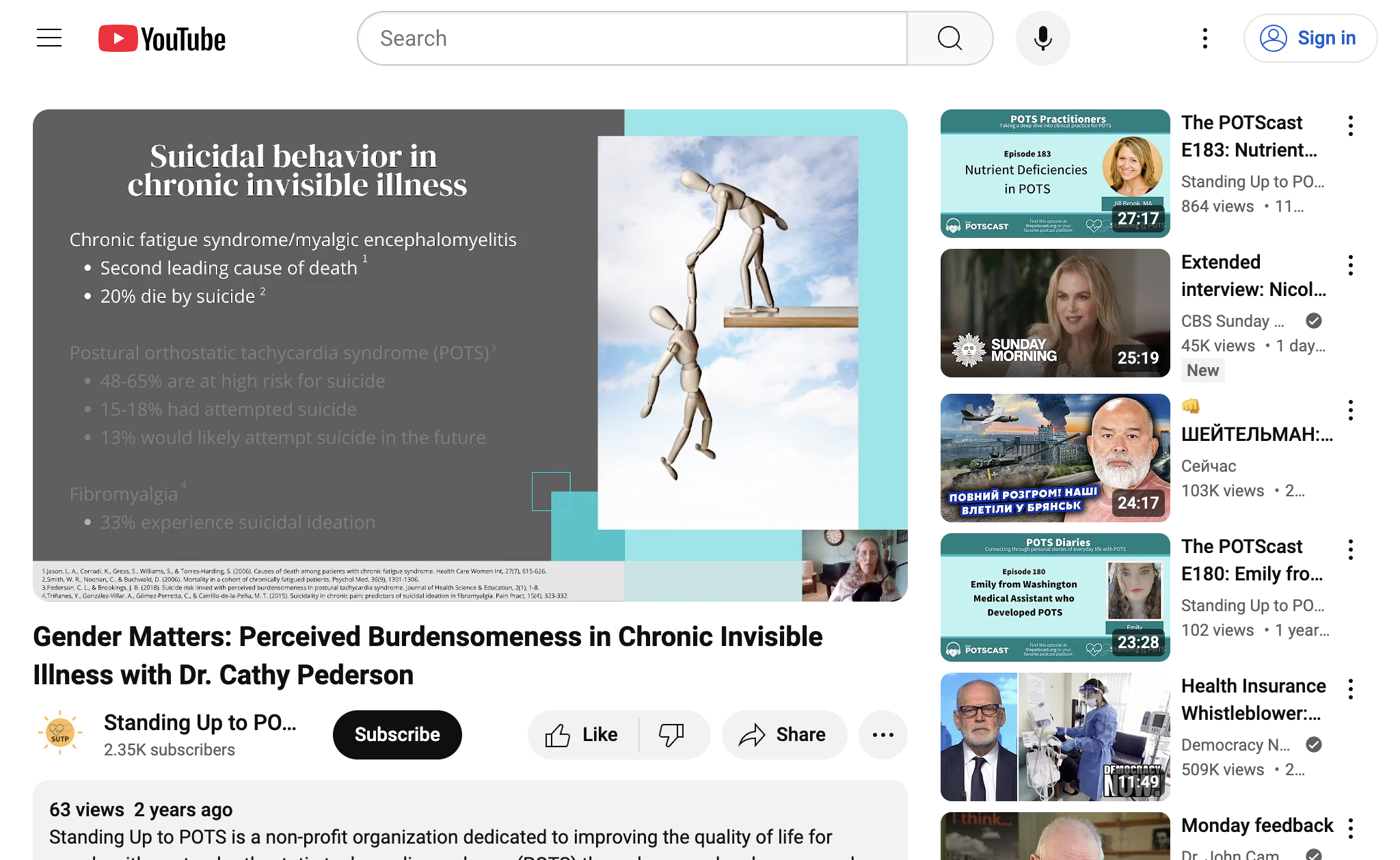Click the Democracy N… channel name
The image size is (1400, 860).
1235,744
